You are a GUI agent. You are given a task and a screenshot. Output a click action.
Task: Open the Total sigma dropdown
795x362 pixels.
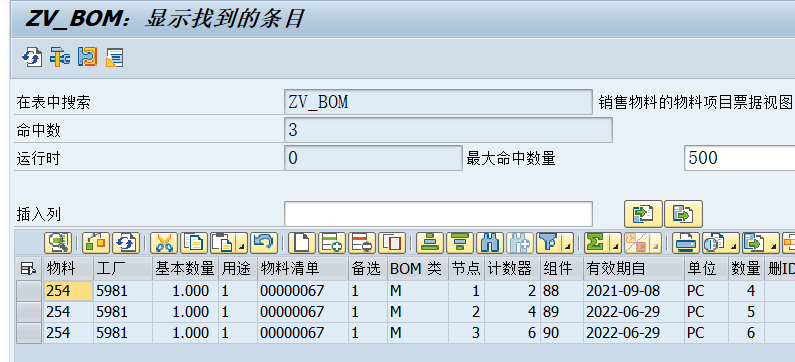603,243
